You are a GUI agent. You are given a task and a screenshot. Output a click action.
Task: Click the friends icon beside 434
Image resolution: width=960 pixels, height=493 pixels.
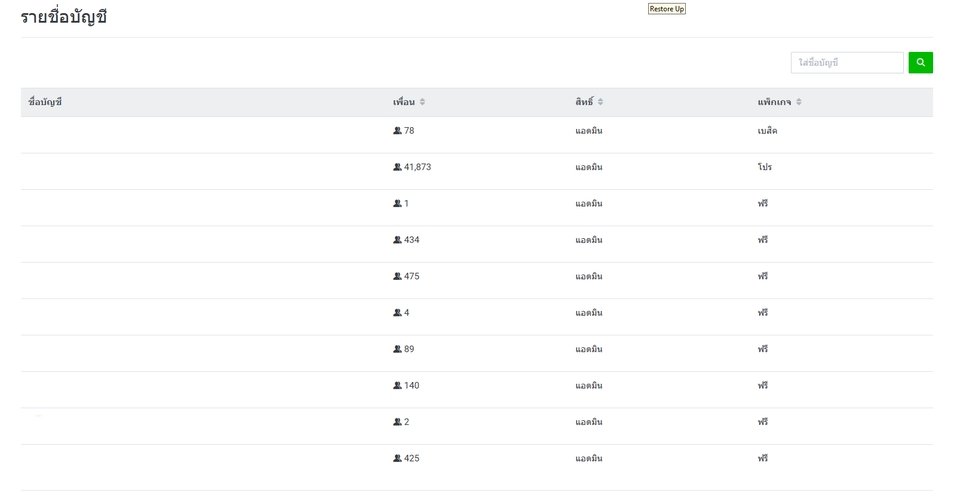tap(397, 240)
